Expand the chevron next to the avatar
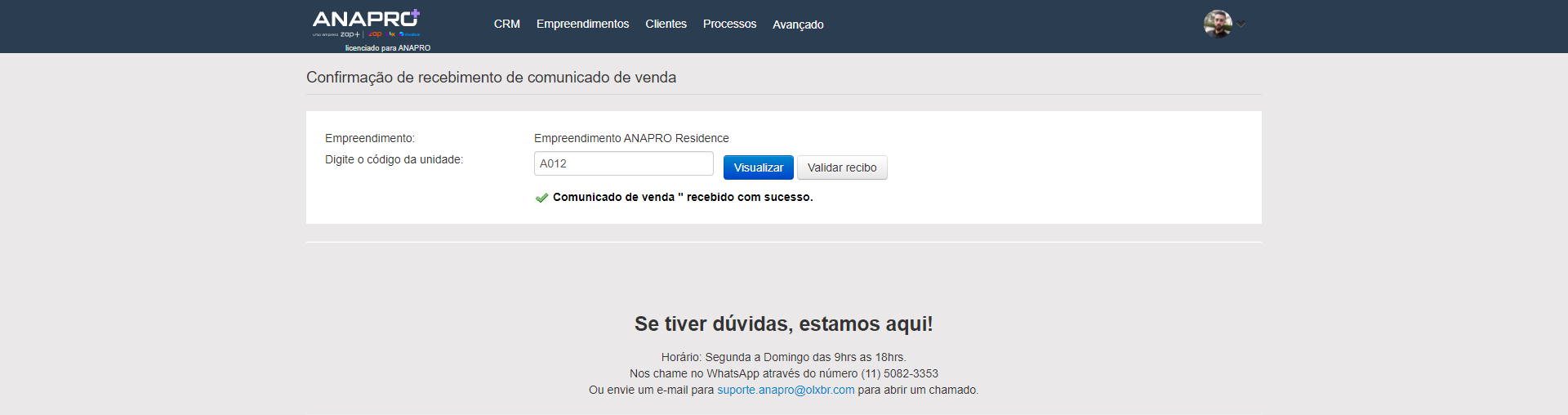The height and width of the screenshot is (415, 1568). coord(1241,24)
